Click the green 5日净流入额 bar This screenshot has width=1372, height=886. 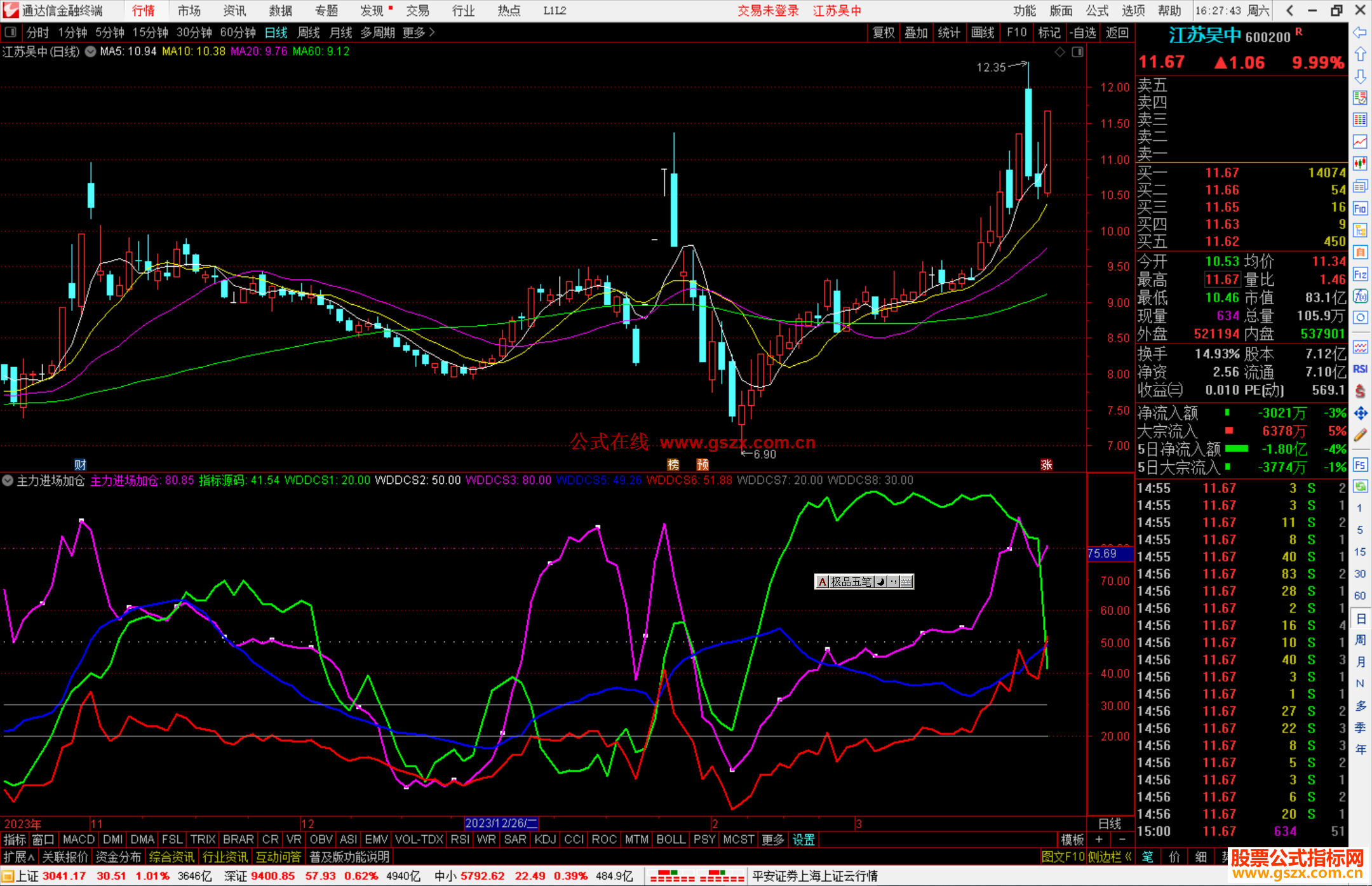(x=1236, y=448)
